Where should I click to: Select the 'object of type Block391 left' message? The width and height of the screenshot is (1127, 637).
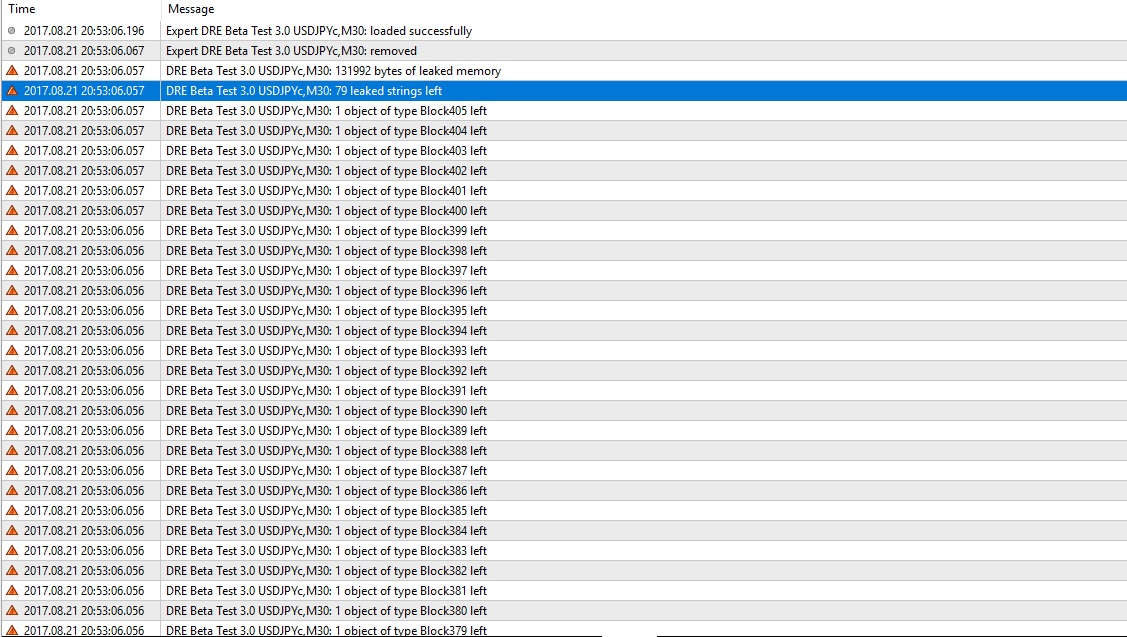[326, 390]
